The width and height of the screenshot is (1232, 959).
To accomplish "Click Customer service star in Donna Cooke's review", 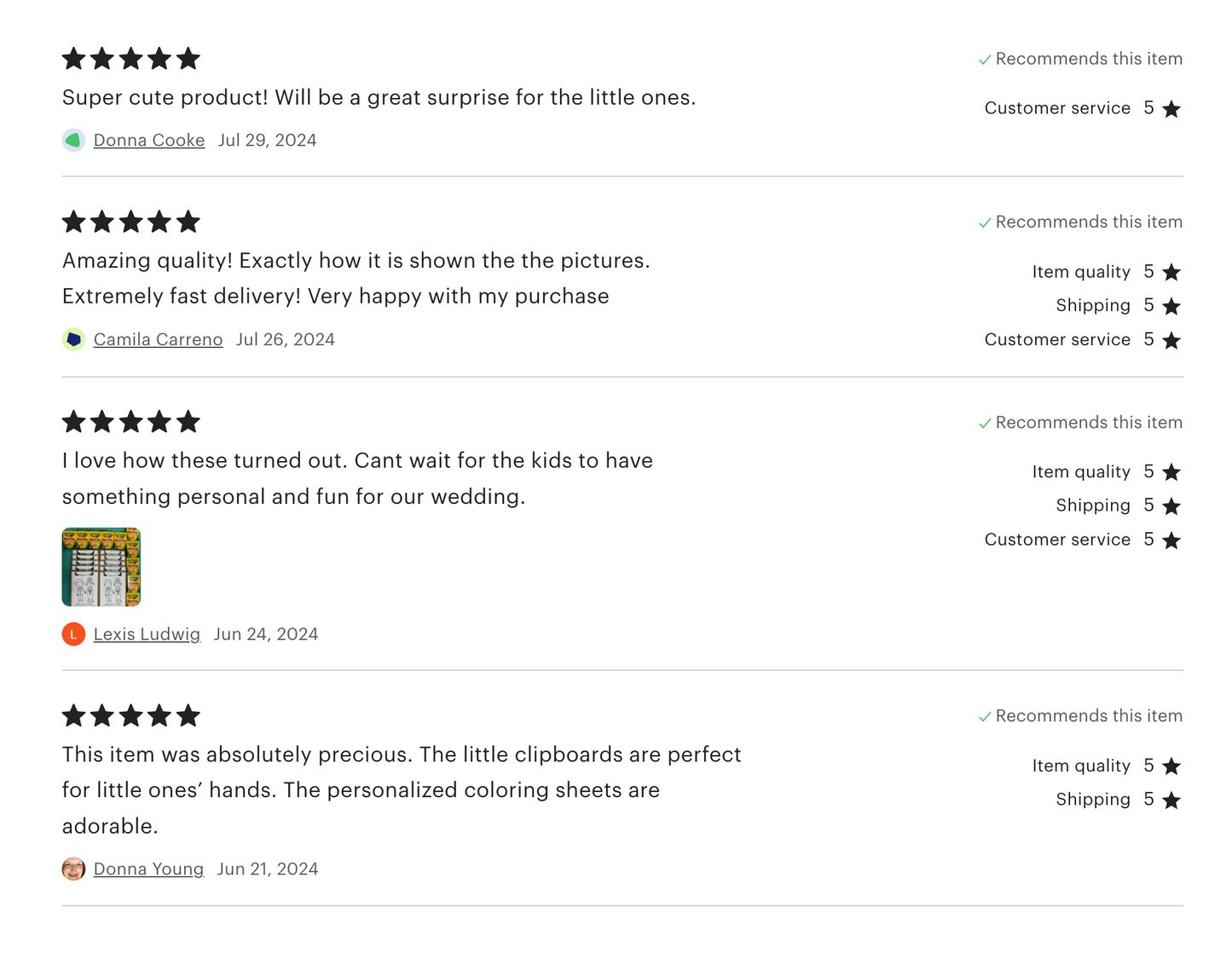I will [1171, 109].
